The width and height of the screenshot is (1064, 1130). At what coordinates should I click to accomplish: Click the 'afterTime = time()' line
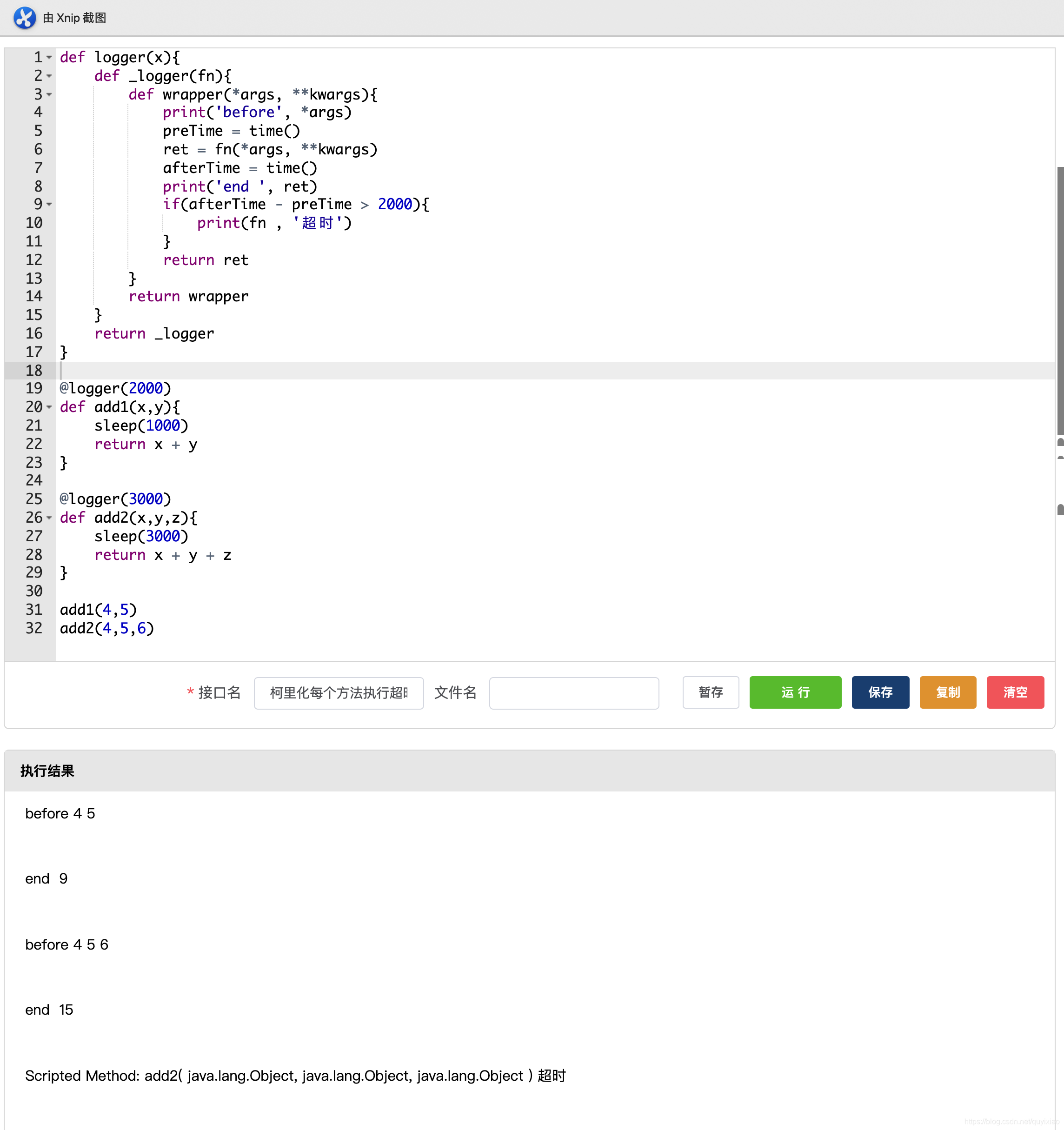240,168
